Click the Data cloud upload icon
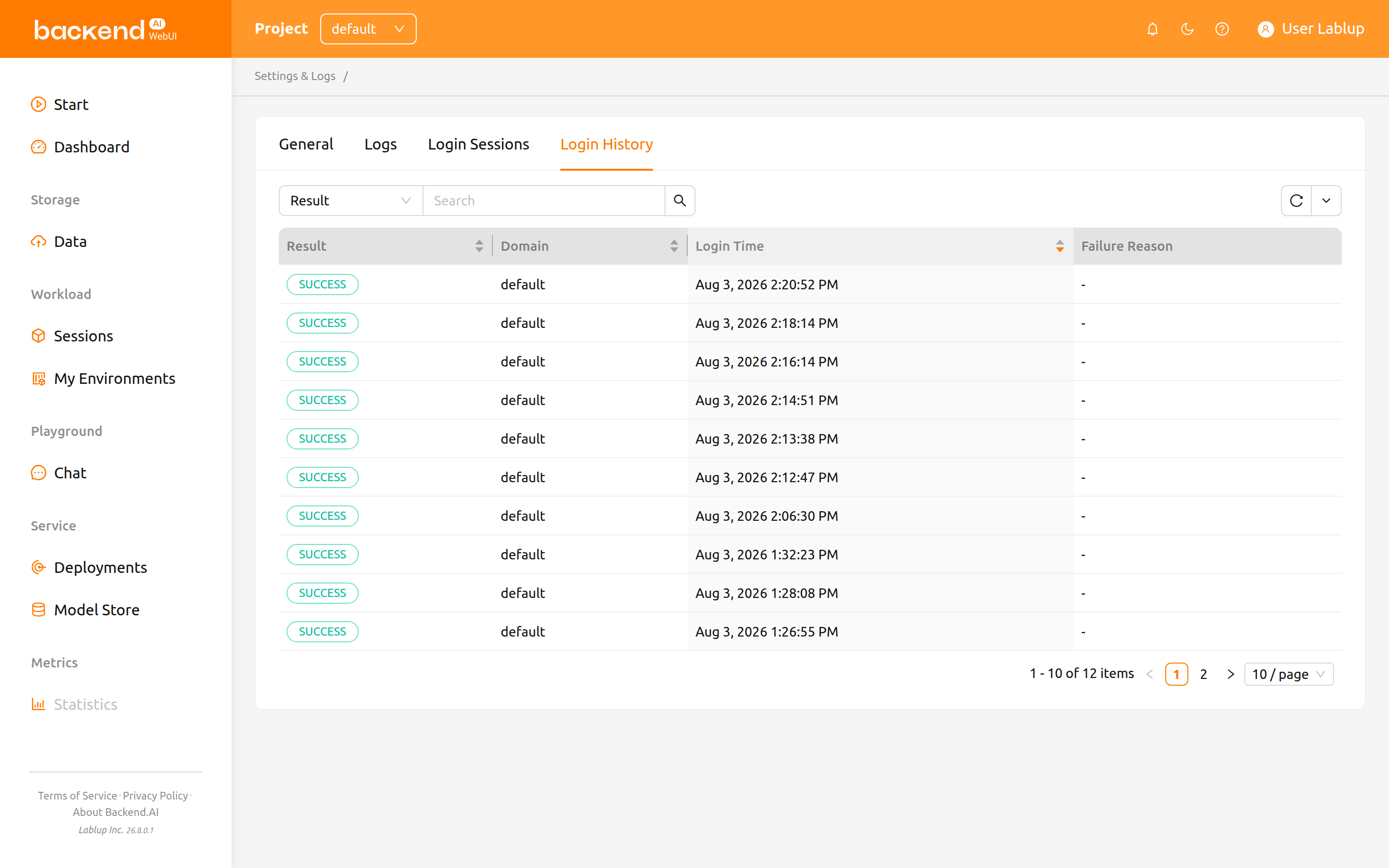The image size is (1389, 868). (39, 242)
